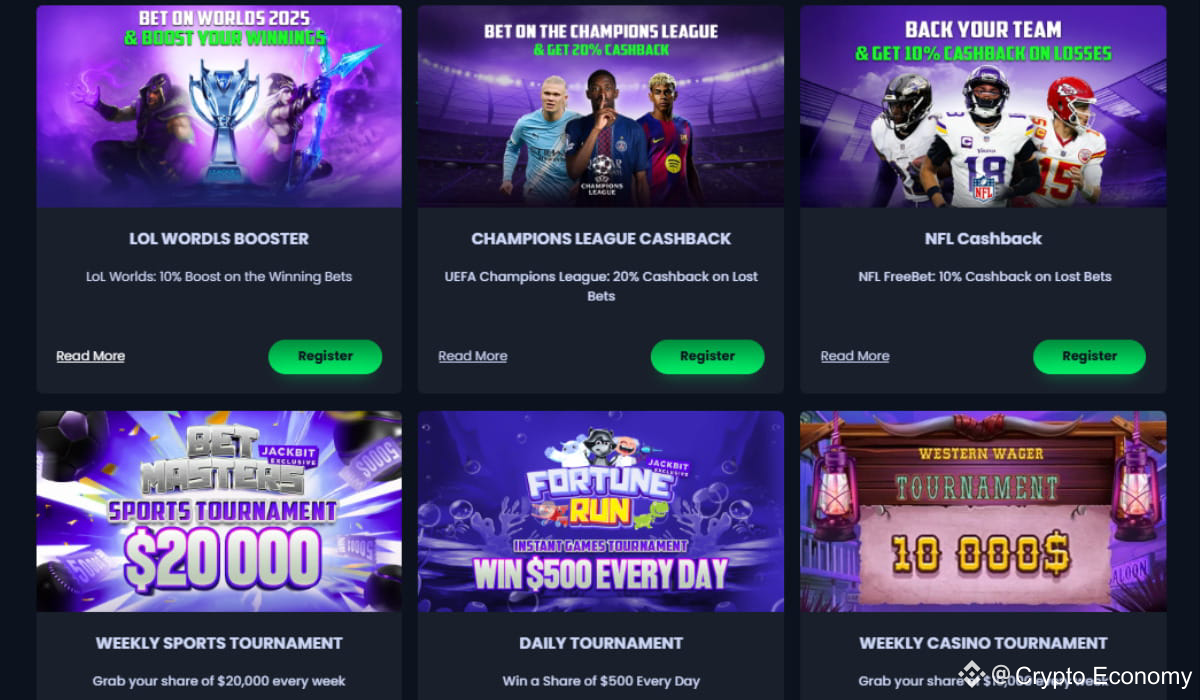Select the CHAMPIONS LEAGUE CASHBACK heading

click(x=601, y=239)
